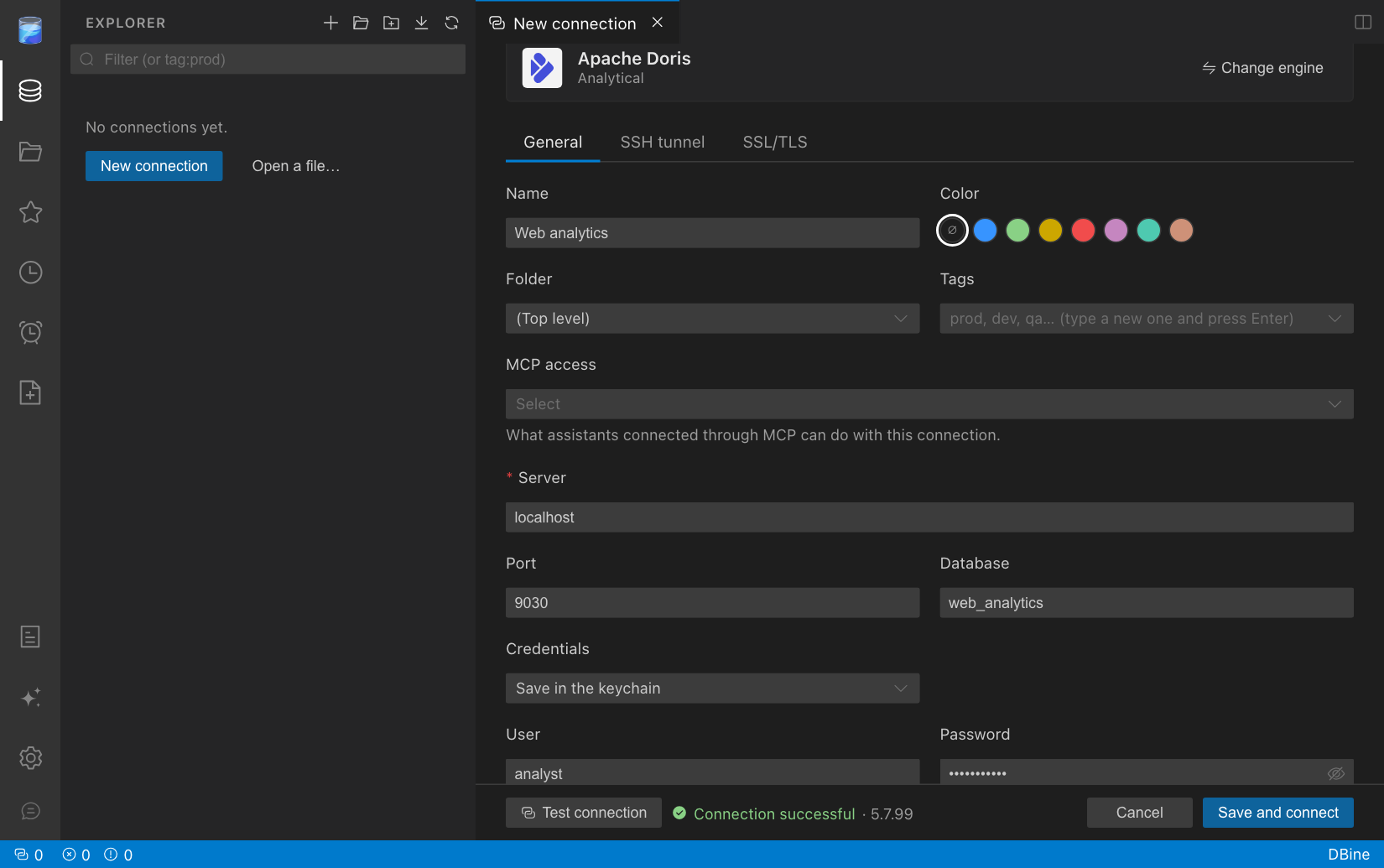This screenshot has width=1384, height=868.
Task: Click the plus icon in Explorer header
Action: click(x=330, y=23)
